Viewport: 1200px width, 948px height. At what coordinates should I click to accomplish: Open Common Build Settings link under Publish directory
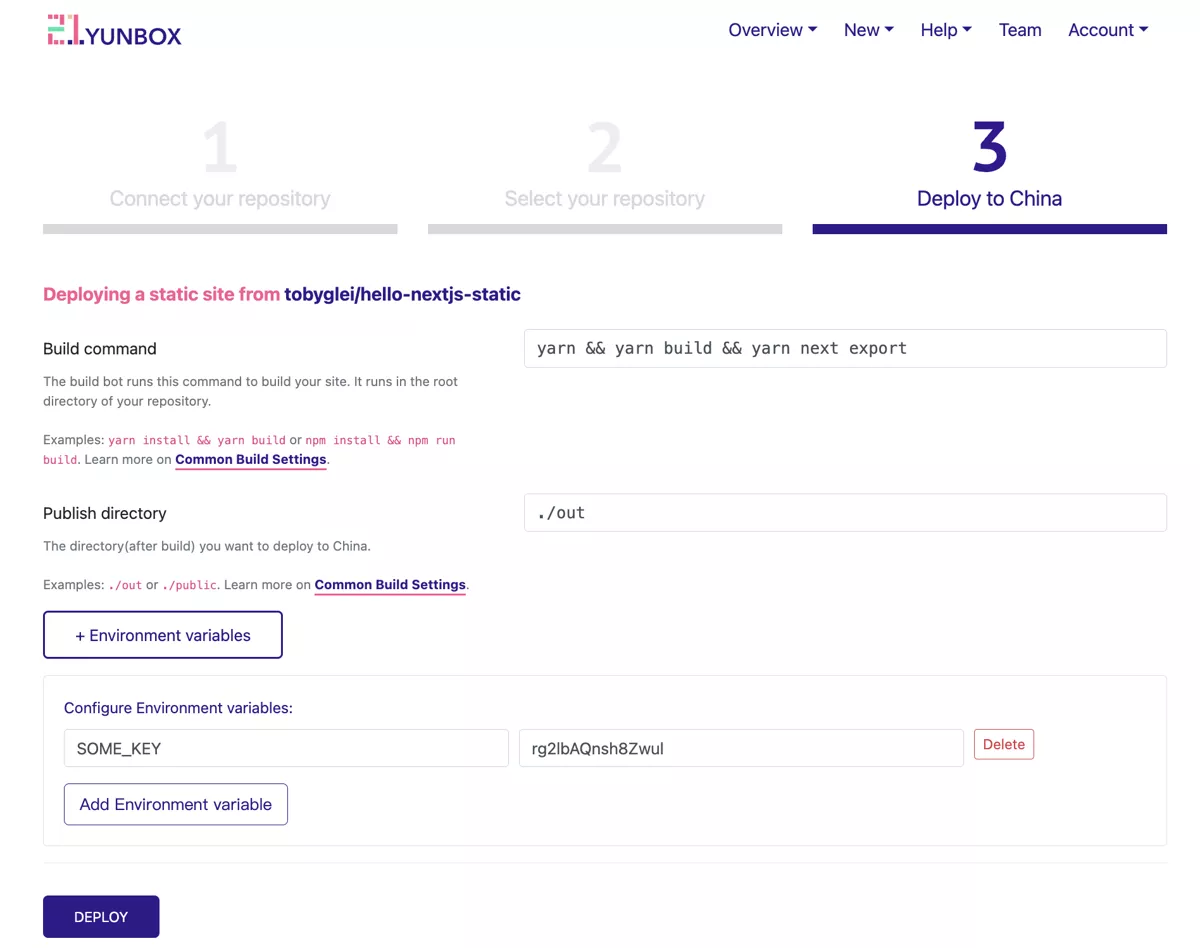click(x=390, y=585)
